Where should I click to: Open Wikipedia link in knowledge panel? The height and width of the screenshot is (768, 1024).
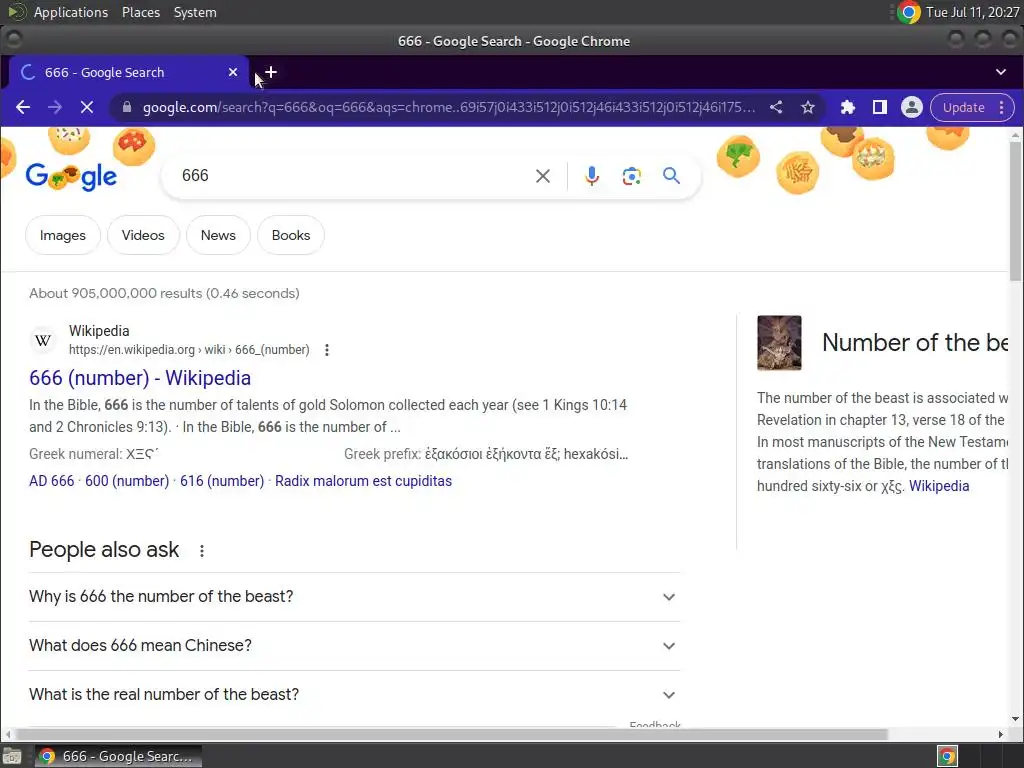point(939,486)
